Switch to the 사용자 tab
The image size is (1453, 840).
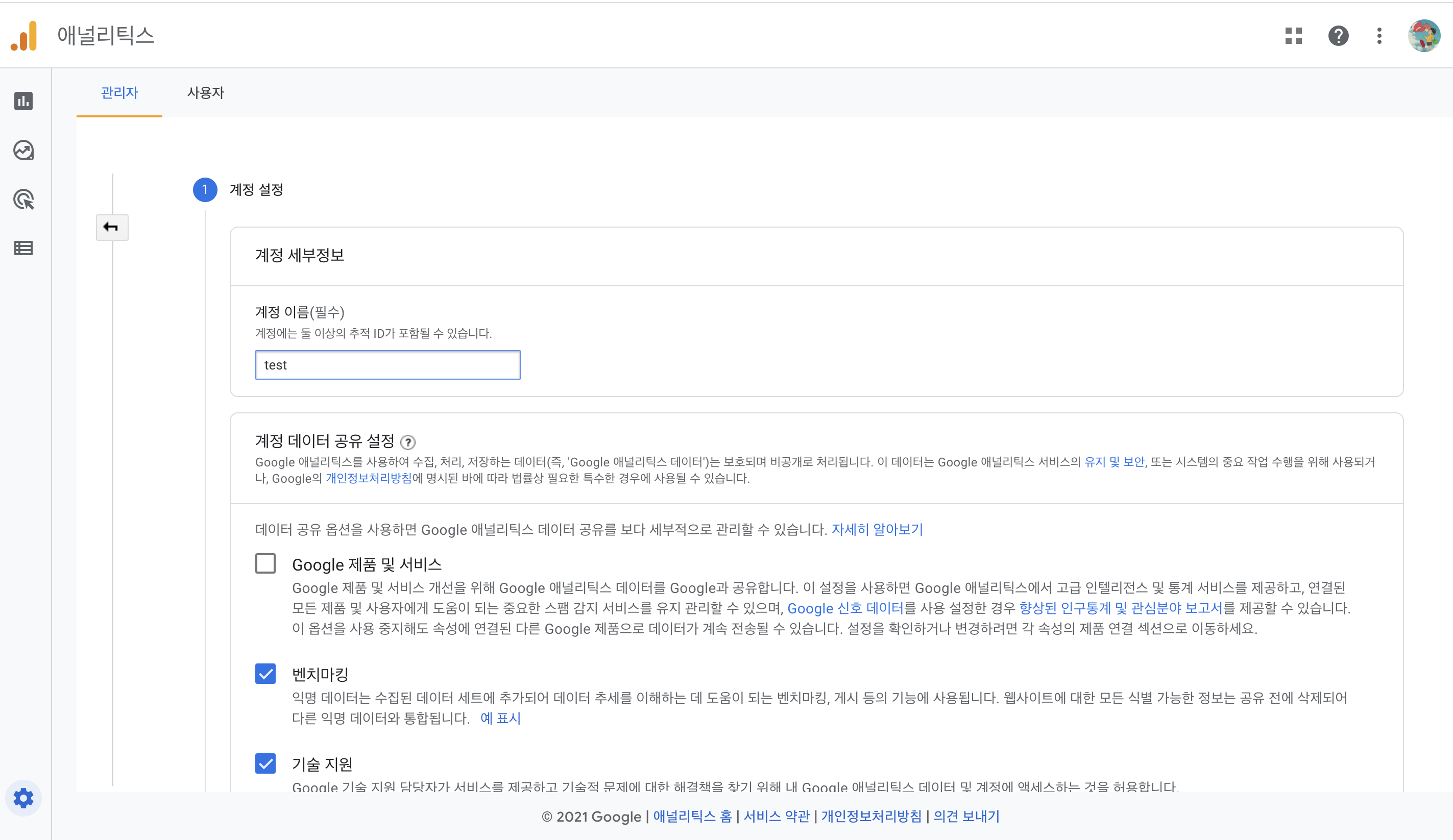(x=205, y=93)
